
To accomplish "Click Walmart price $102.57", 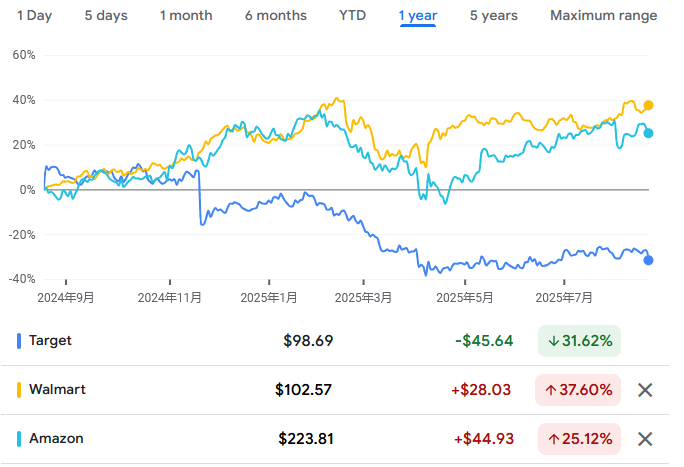I will (303, 390).
